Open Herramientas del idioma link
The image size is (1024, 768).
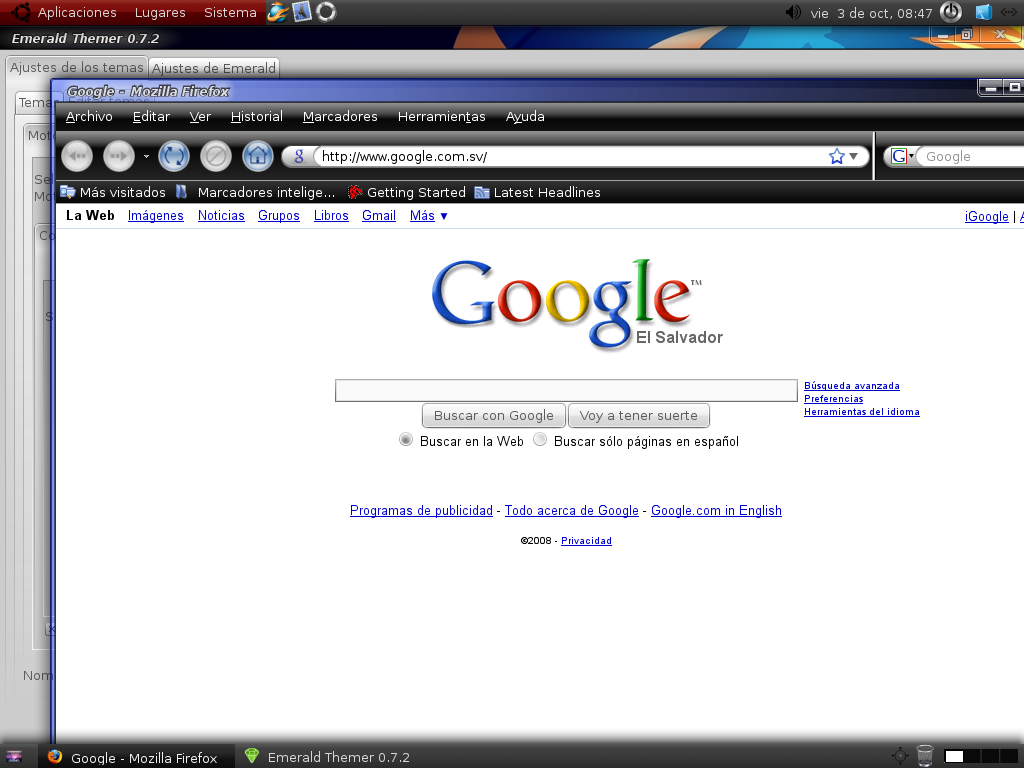[861, 412]
